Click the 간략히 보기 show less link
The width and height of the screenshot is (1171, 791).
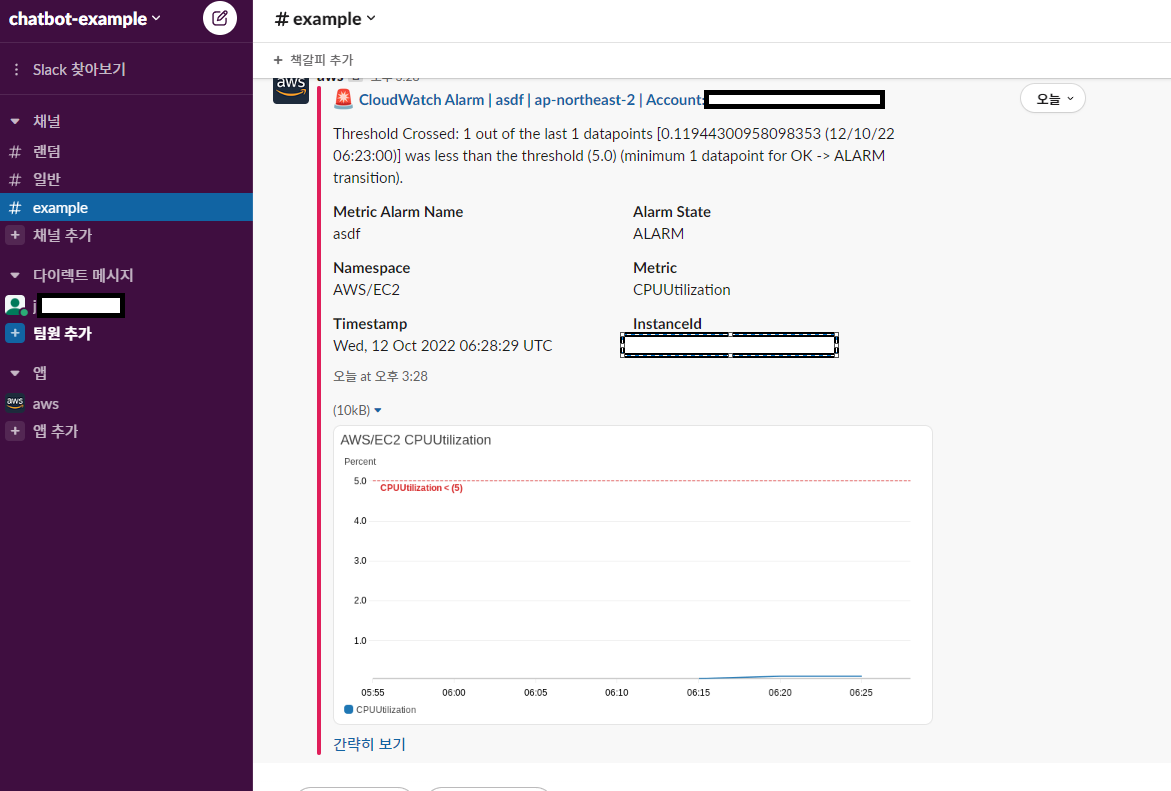(369, 744)
